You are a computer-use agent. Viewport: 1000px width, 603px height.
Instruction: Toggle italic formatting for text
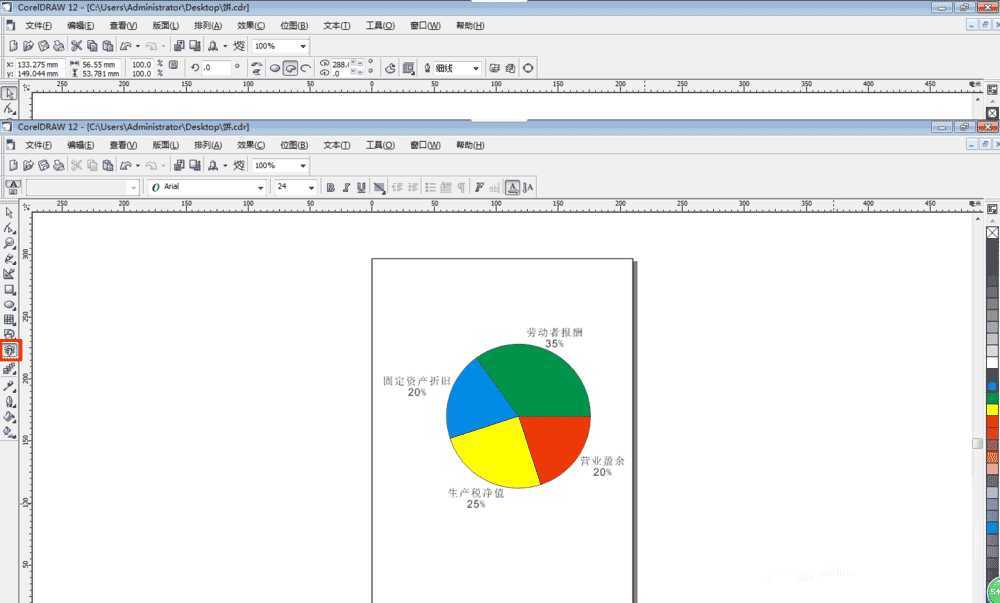(345, 187)
